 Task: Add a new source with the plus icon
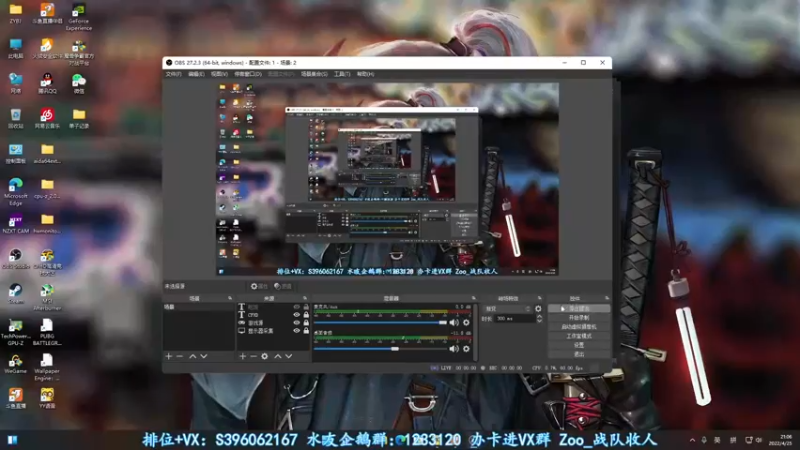[x=243, y=356]
